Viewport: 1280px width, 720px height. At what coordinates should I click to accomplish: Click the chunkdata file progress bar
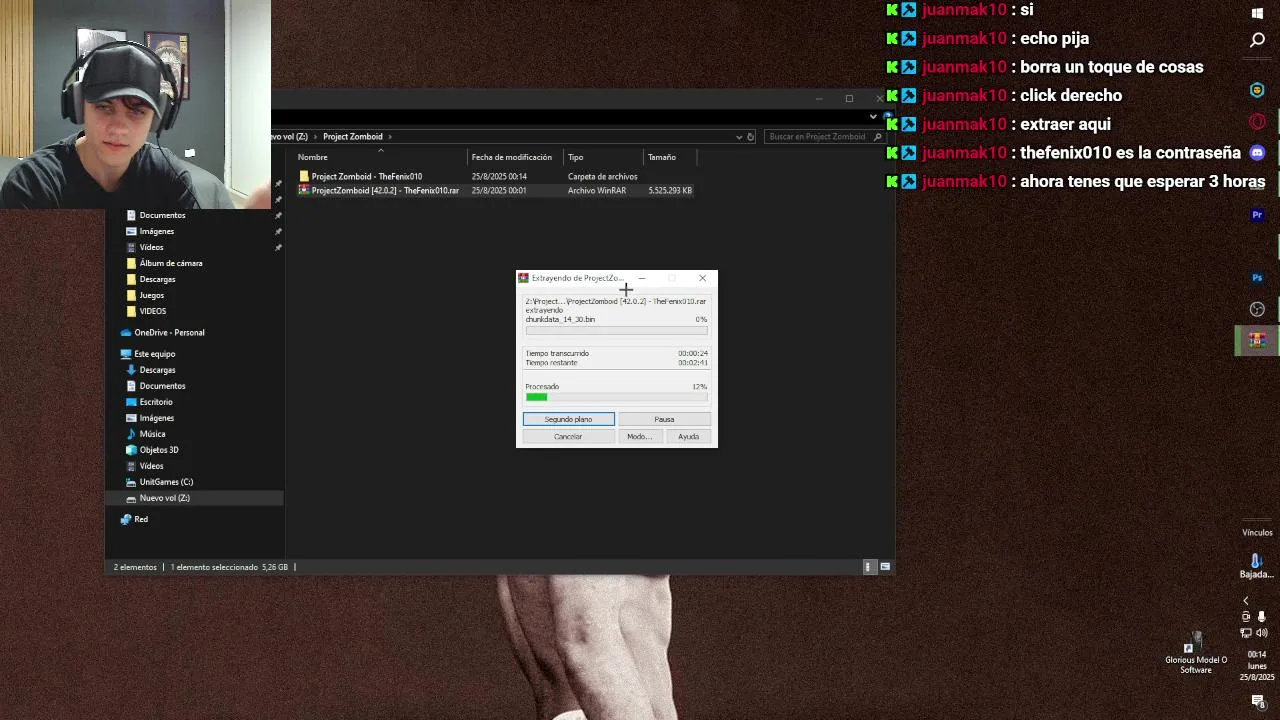tap(617, 330)
